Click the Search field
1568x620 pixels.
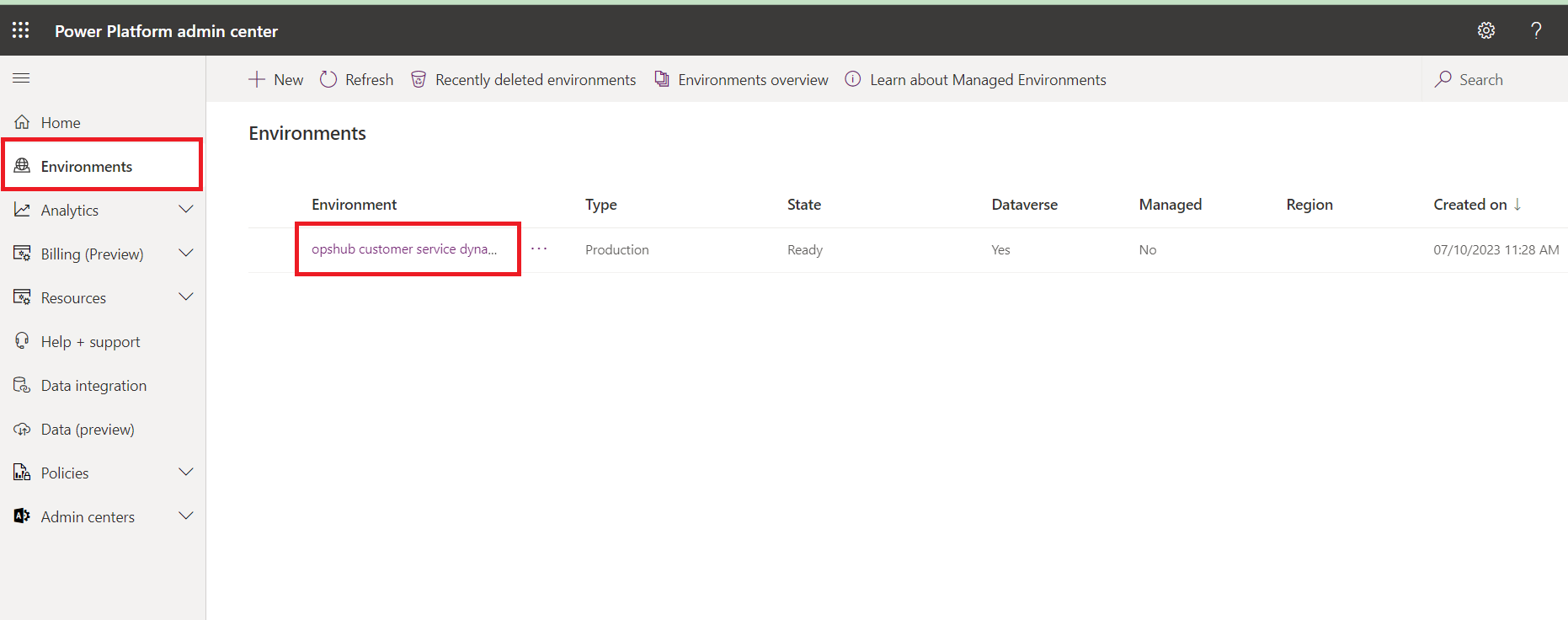1480,79
